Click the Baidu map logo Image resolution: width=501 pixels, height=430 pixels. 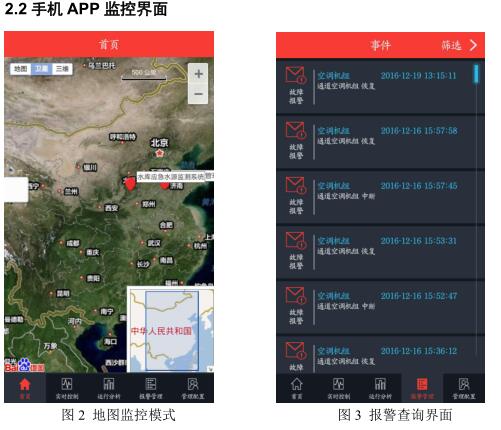25,365
